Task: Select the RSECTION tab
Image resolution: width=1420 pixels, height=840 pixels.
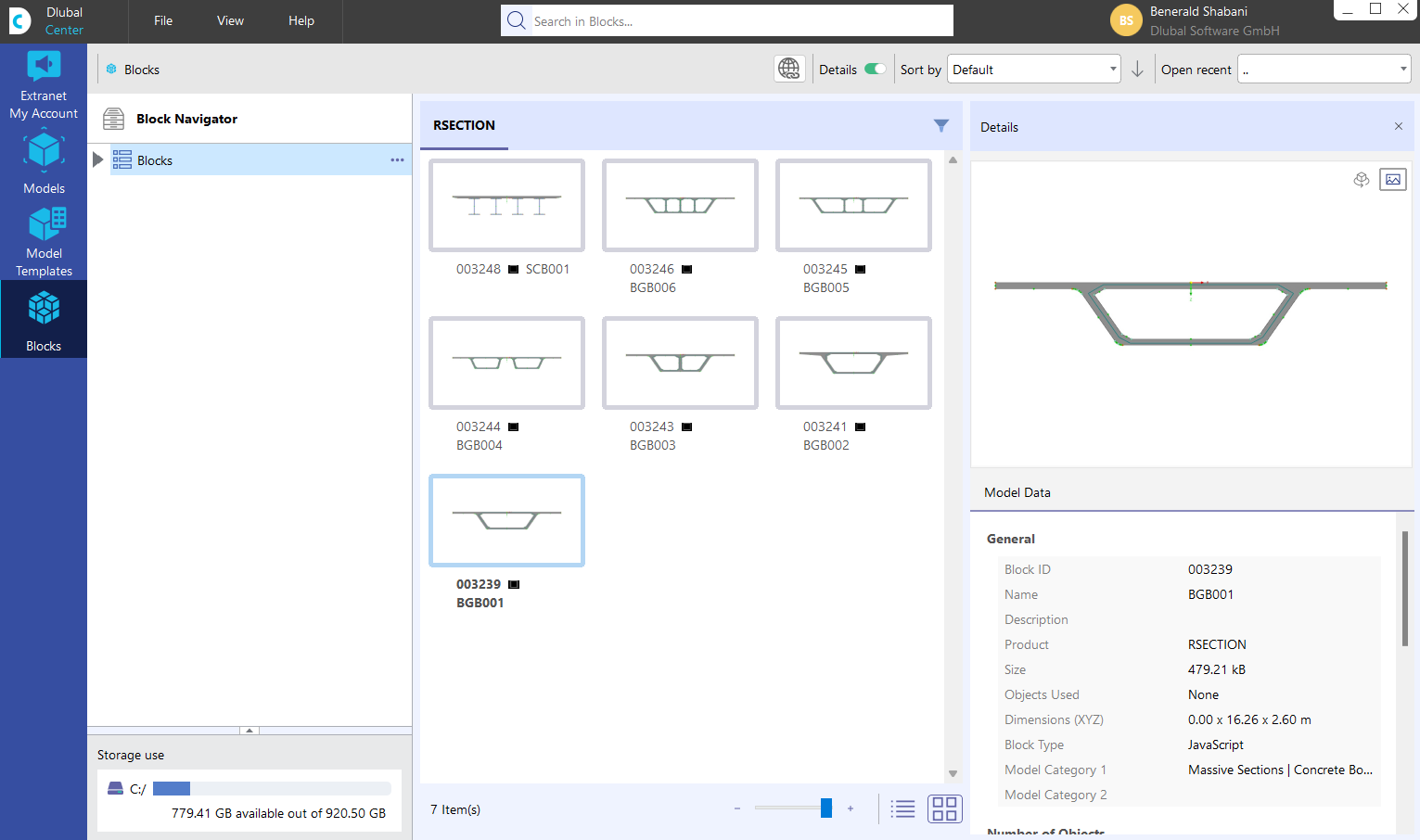Action: (x=464, y=125)
